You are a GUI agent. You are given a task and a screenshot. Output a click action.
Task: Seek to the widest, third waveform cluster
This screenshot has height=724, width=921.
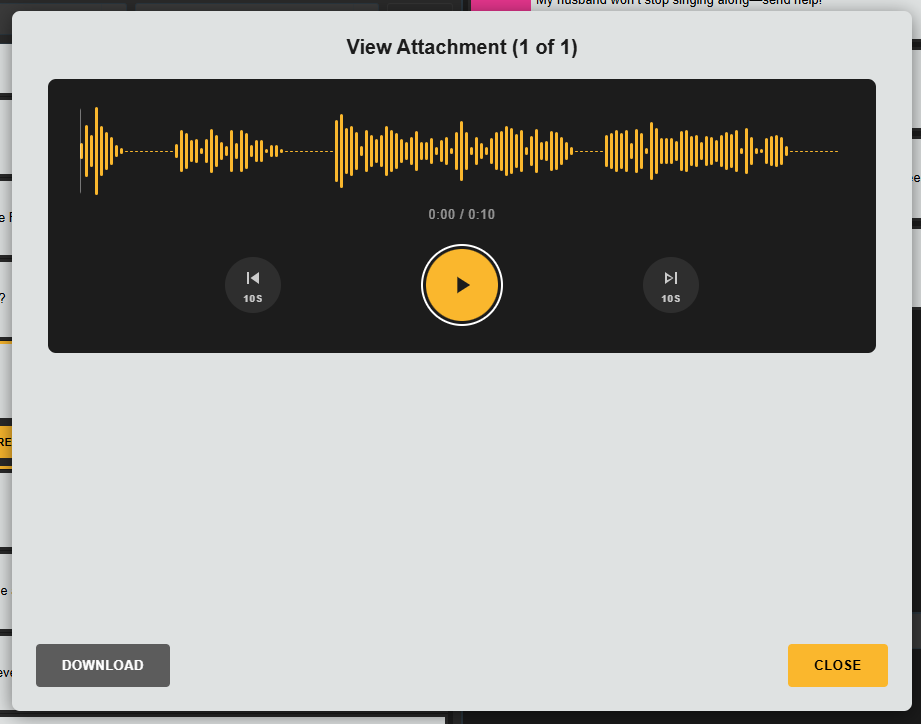(x=455, y=151)
